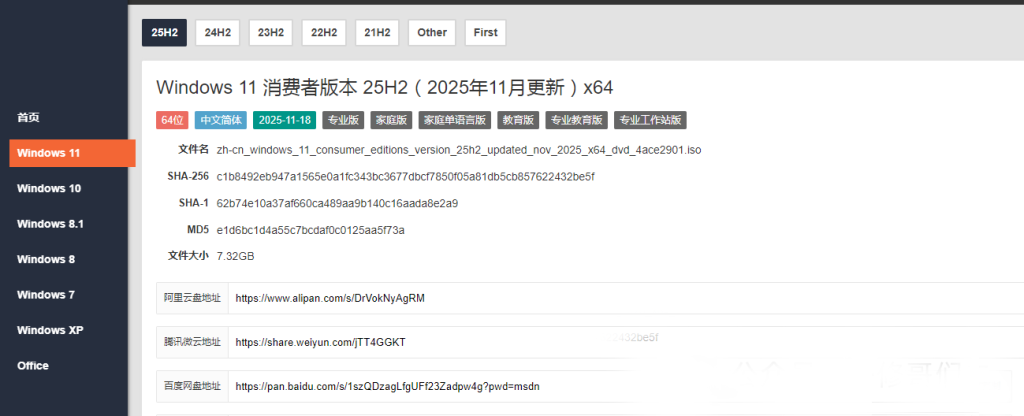The width and height of the screenshot is (1024, 416).
Task: Select the 25H2 version tab
Action: tap(165, 33)
